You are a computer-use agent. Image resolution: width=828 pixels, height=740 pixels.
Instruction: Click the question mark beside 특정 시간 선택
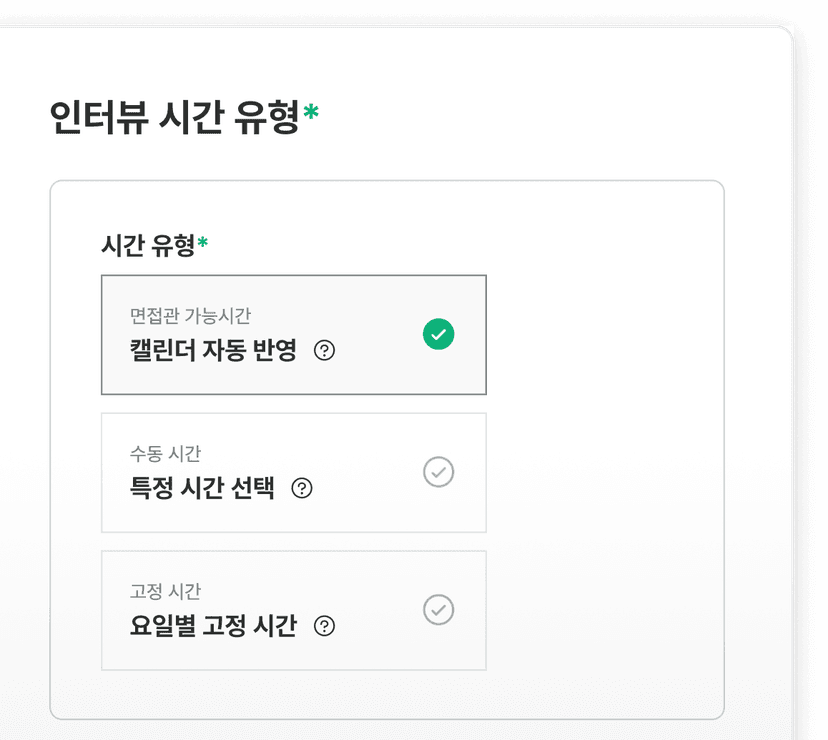coord(304,488)
